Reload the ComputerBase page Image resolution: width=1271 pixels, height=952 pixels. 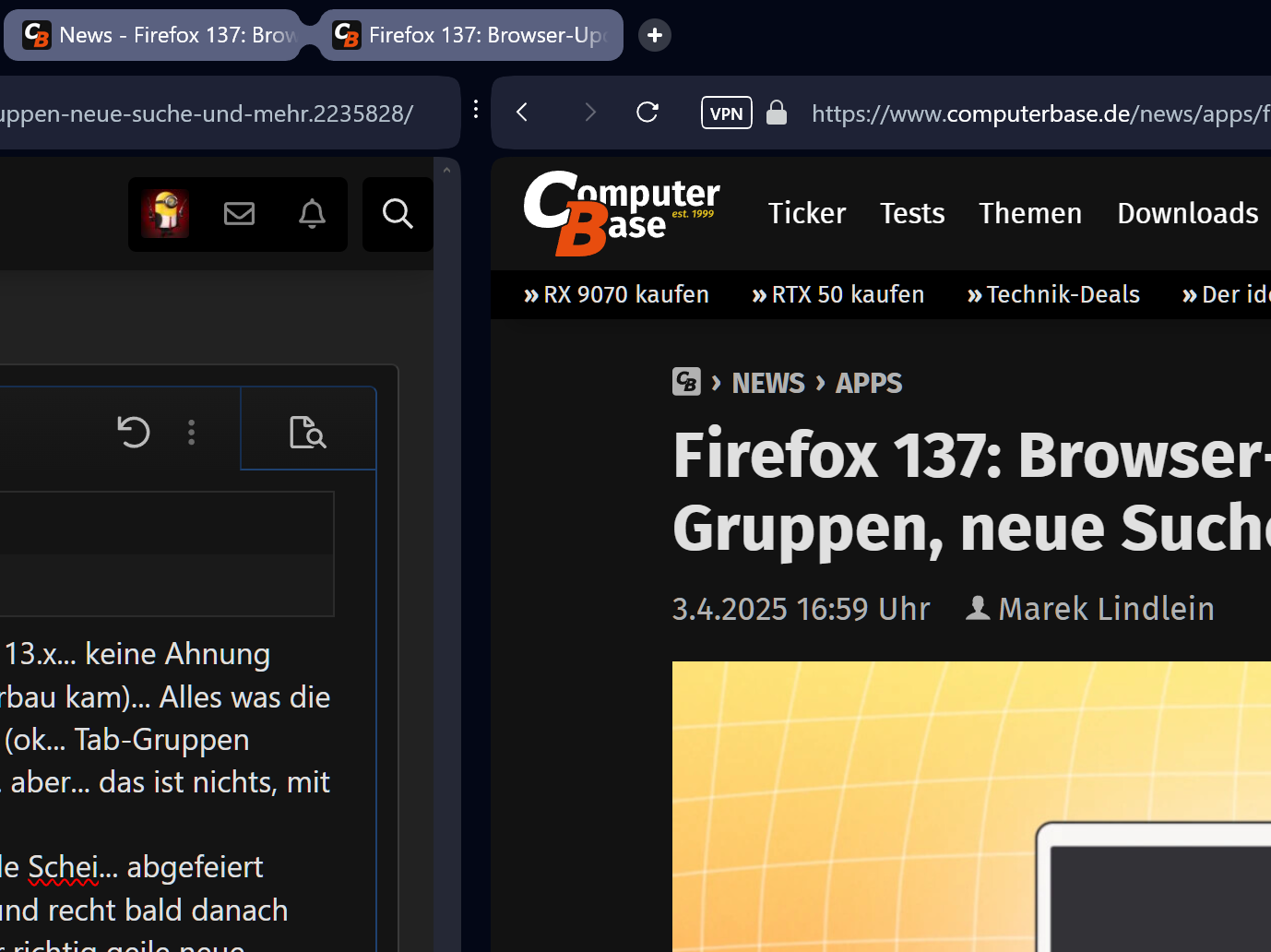coord(647,113)
